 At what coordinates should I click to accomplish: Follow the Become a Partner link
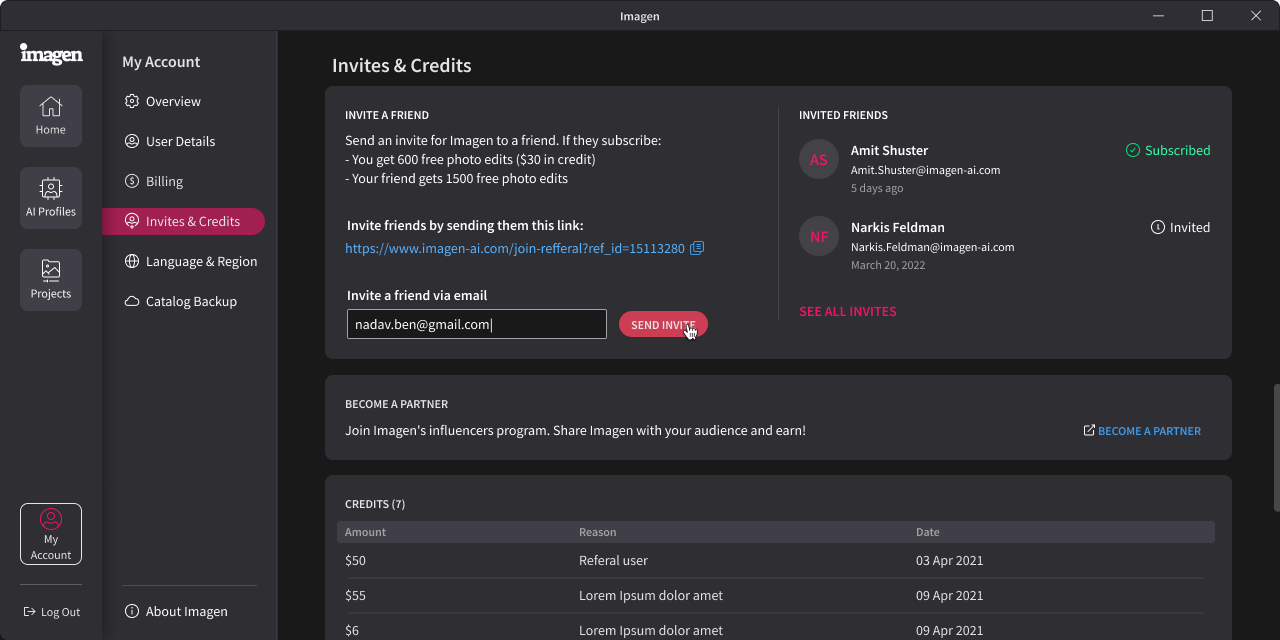[x=1149, y=431]
